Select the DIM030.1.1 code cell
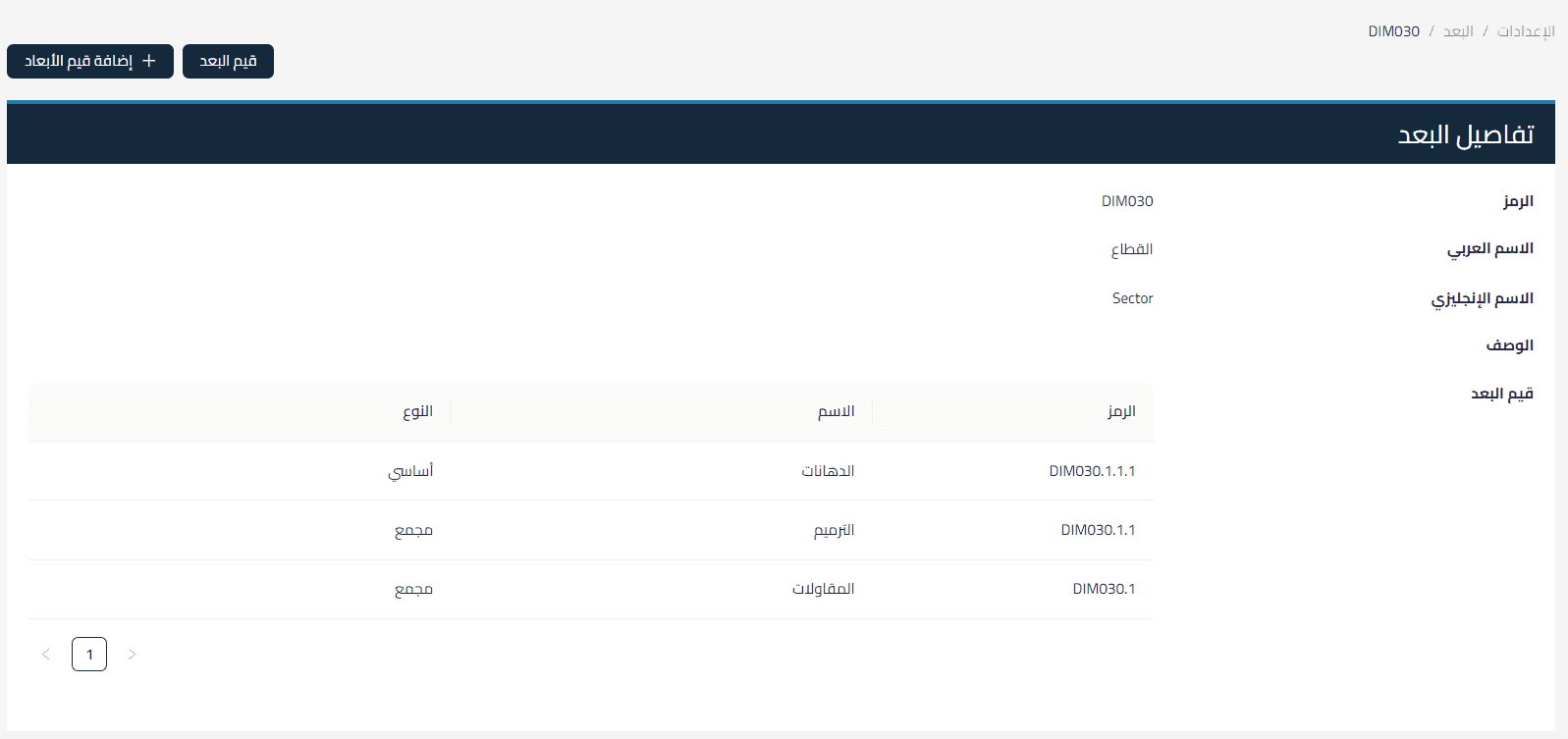Image resolution: width=1568 pixels, height=739 pixels. [x=1098, y=530]
